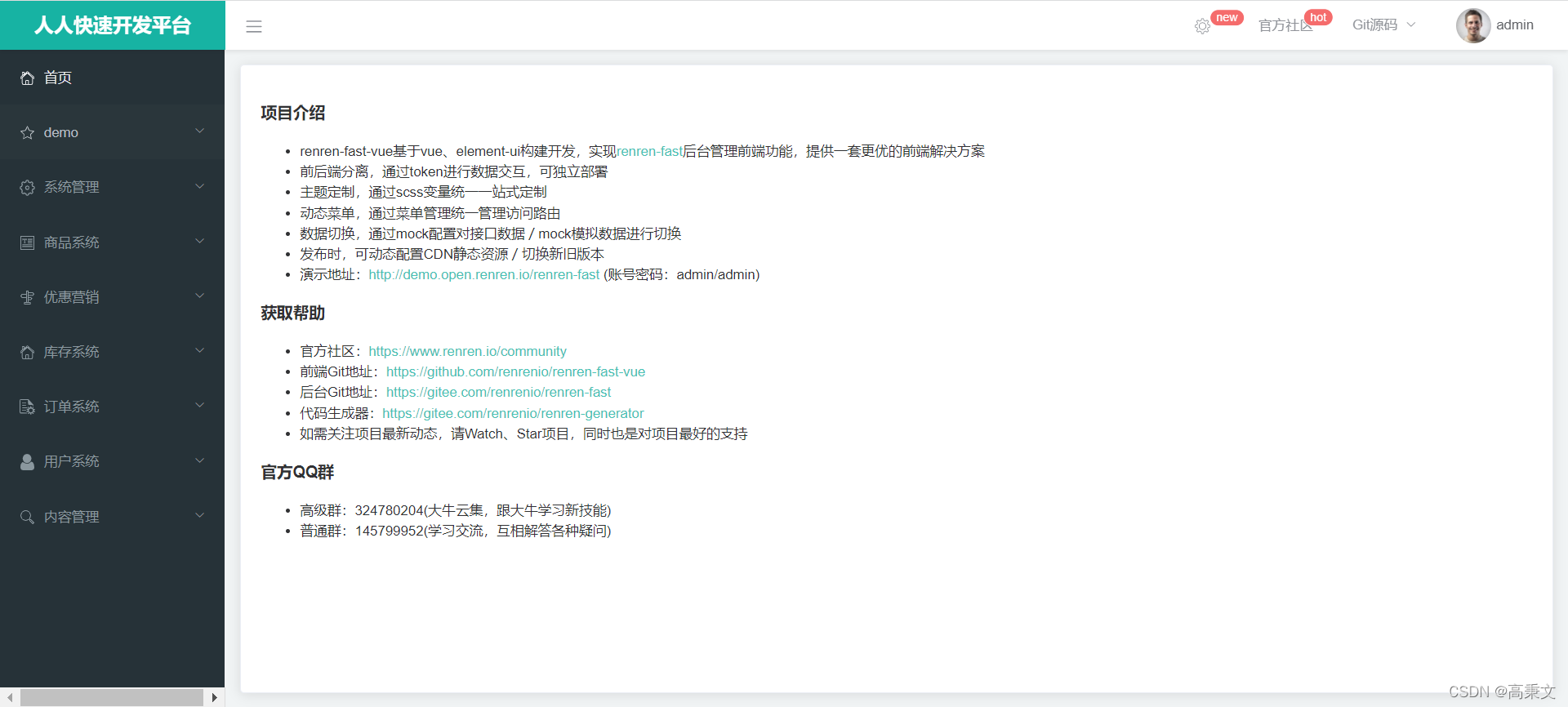Open the gitee renren-generator link
The image size is (1568, 707).
[513, 413]
